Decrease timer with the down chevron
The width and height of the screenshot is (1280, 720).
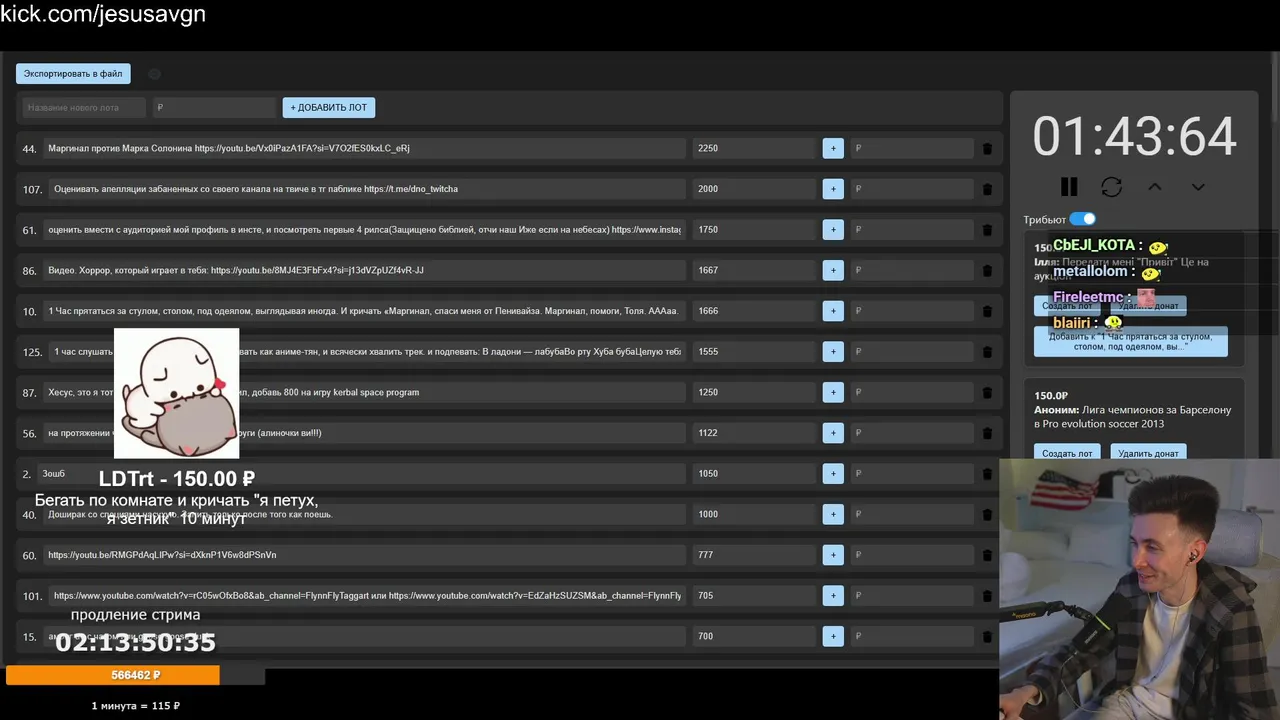pyautogui.click(x=1198, y=187)
